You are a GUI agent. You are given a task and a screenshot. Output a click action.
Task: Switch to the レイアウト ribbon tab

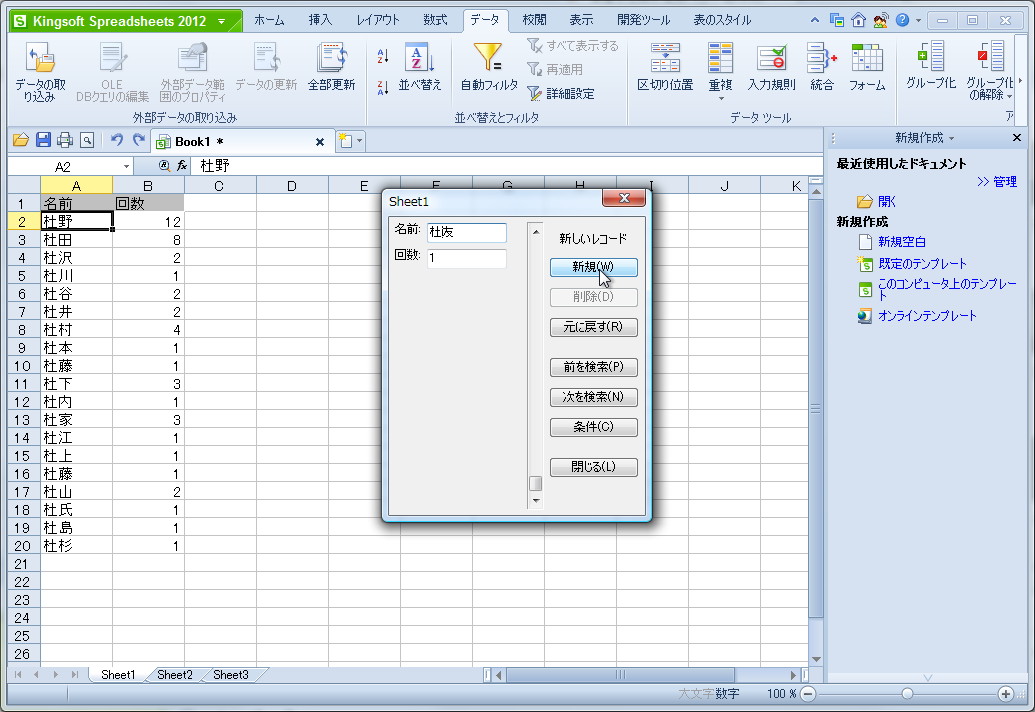click(x=378, y=20)
